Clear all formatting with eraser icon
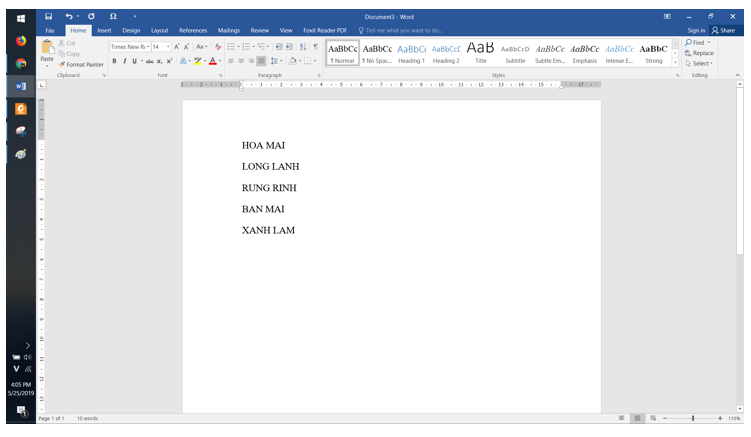751x437 pixels. point(218,46)
